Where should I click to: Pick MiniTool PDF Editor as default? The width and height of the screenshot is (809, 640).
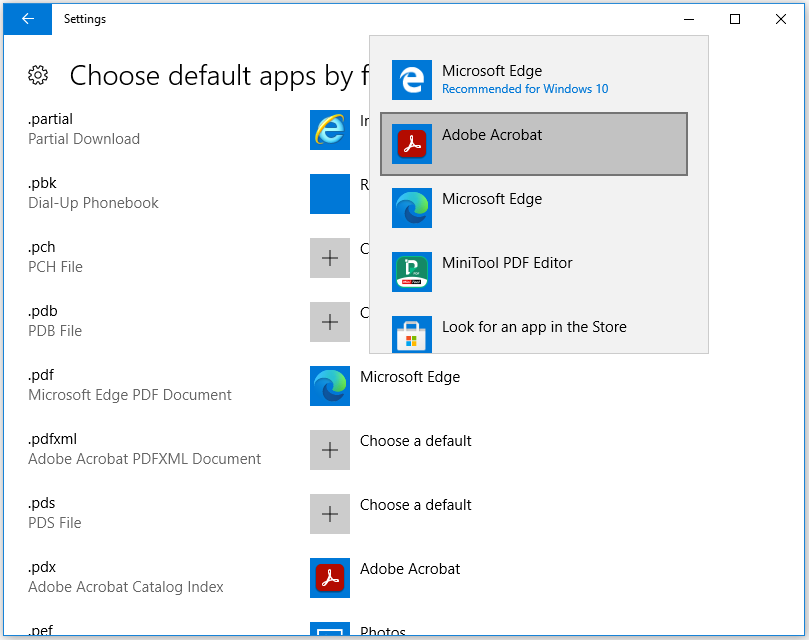pyautogui.click(x=534, y=272)
